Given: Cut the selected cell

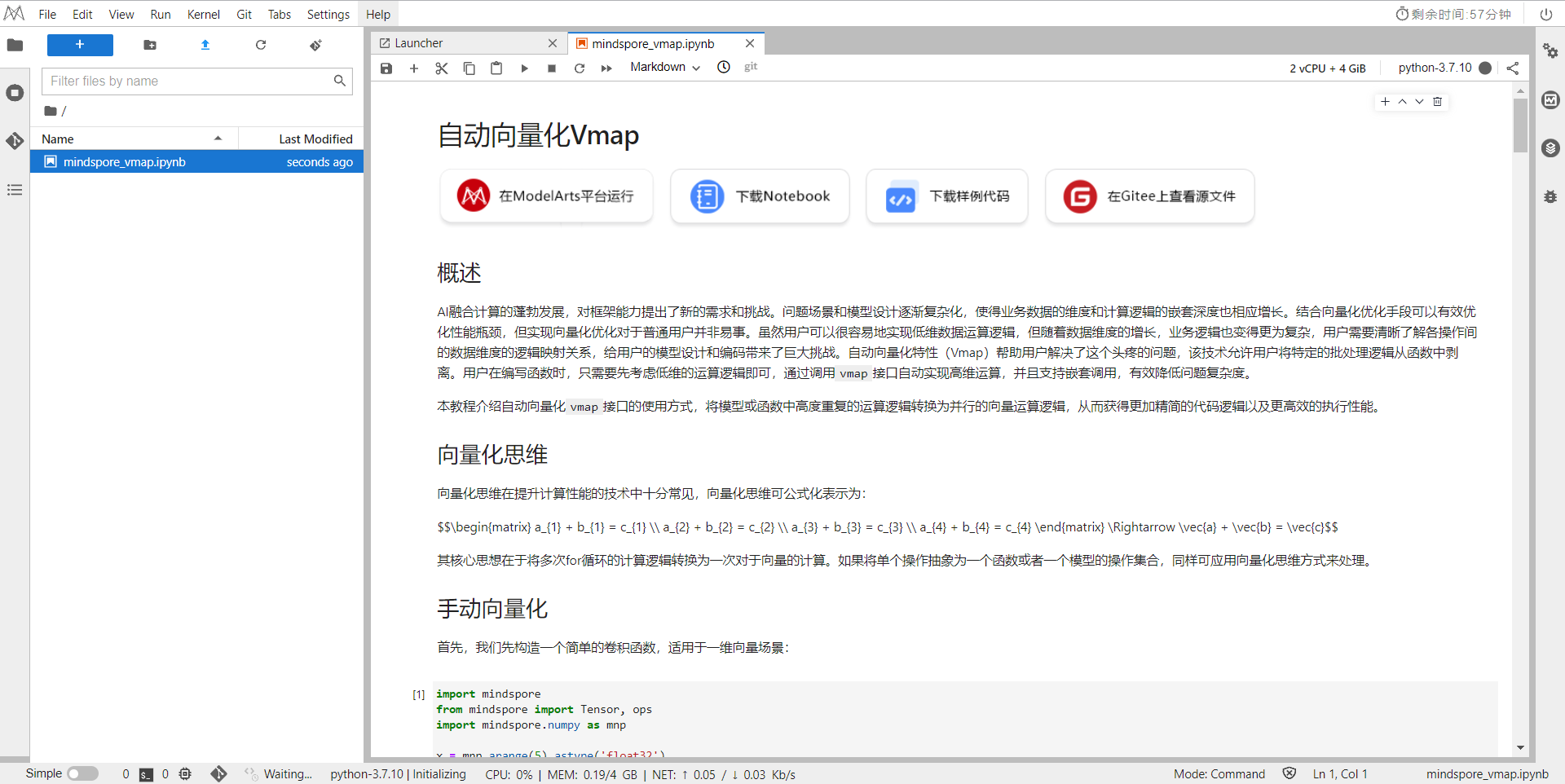Looking at the screenshot, I should click(441, 68).
